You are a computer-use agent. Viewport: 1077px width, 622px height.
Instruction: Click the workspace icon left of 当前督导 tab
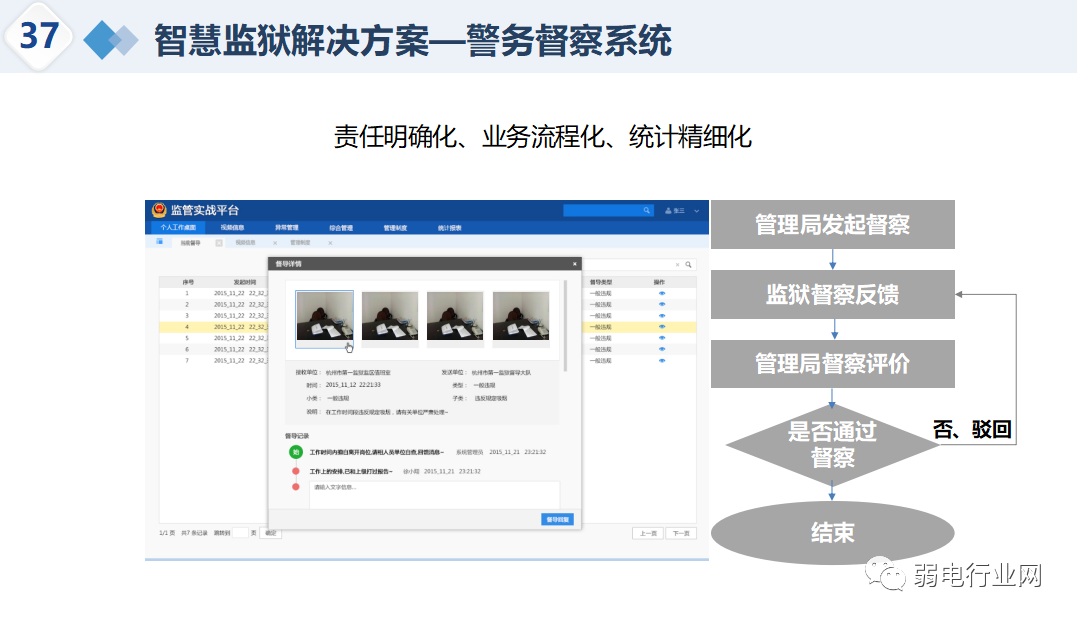[x=160, y=240]
